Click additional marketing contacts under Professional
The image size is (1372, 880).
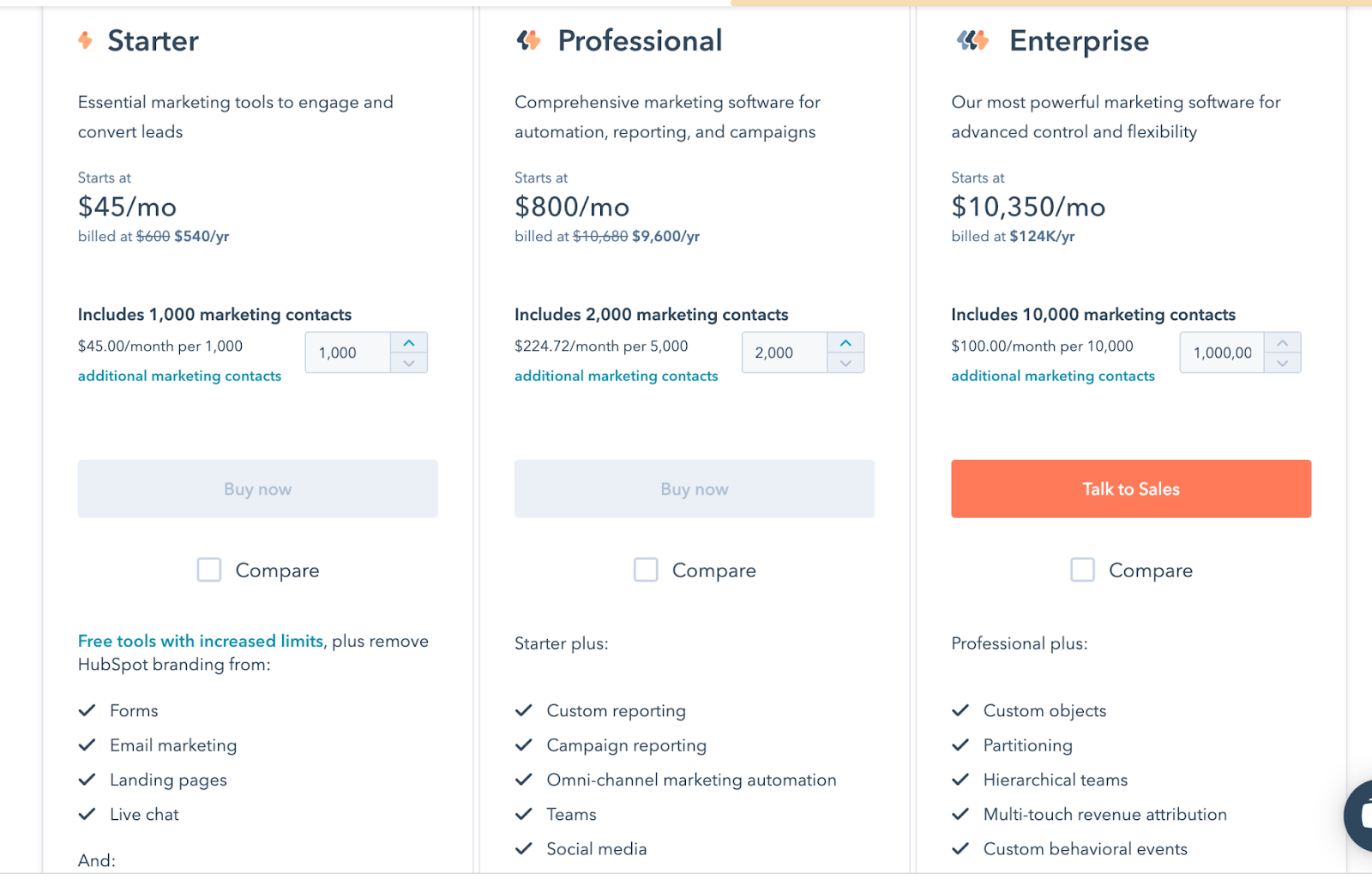pyautogui.click(x=616, y=376)
